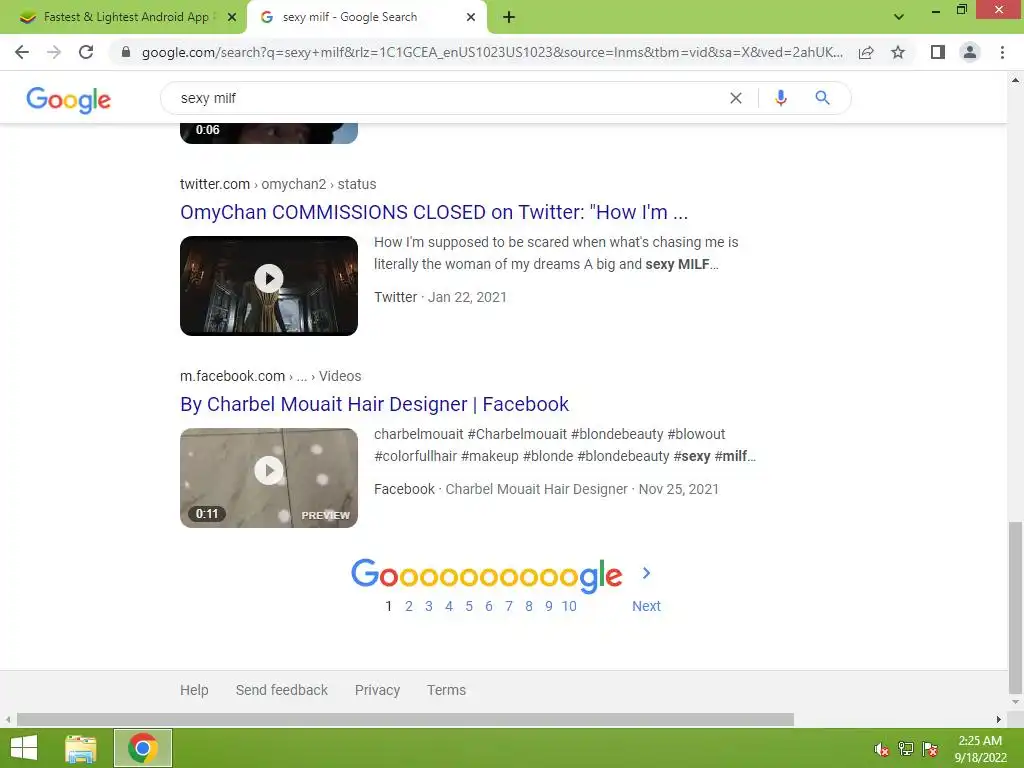Image resolution: width=1024 pixels, height=768 pixels.
Task: Click the vertical scrollbar thumb
Action: [1015, 607]
